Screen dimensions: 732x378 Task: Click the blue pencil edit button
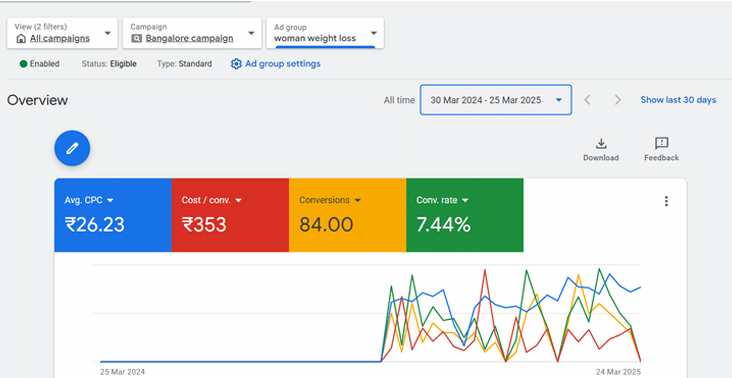tap(72, 148)
